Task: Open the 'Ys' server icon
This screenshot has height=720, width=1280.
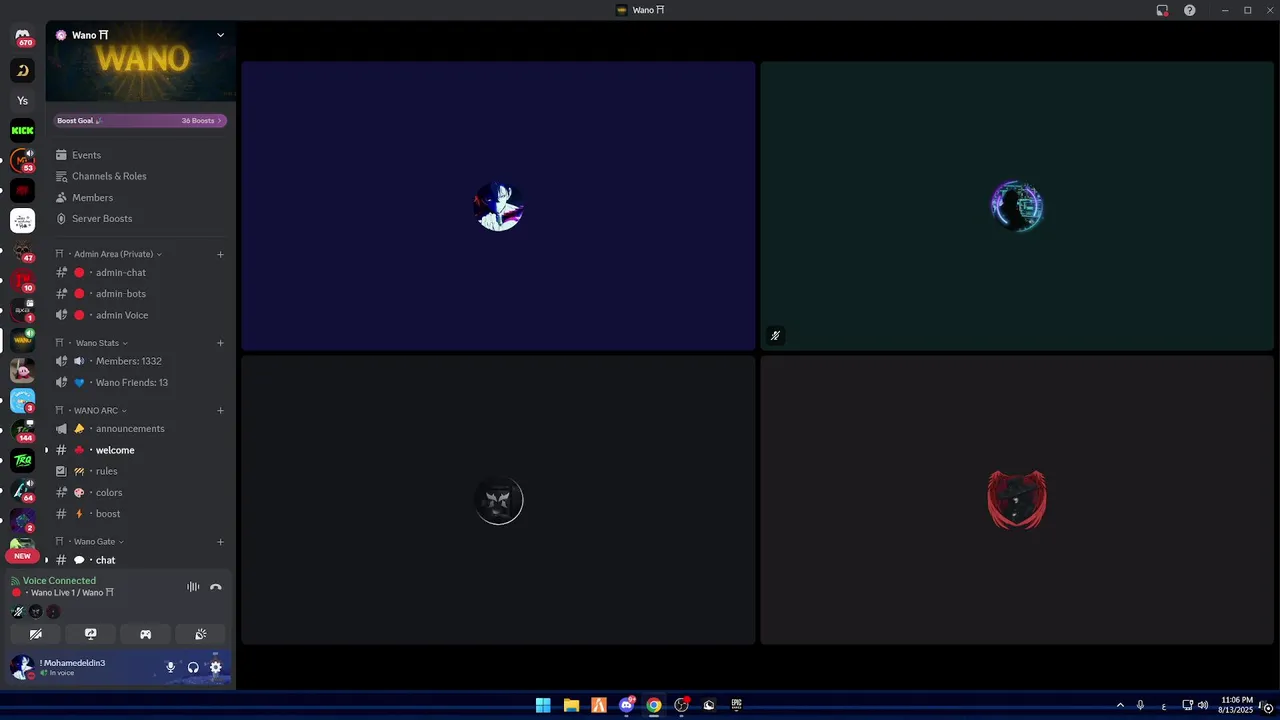Action: 22,100
